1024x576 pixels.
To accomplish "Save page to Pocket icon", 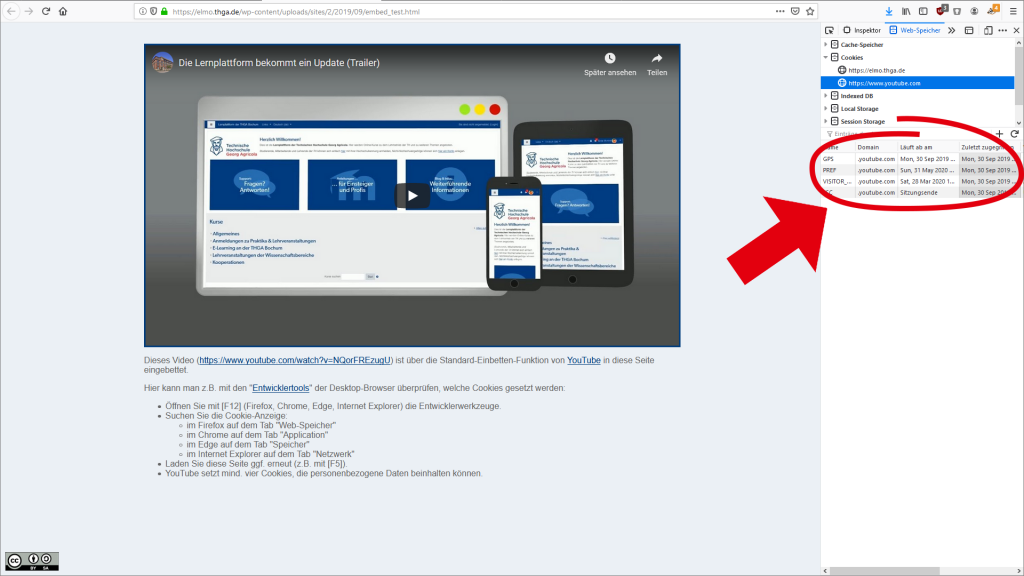I will [x=795, y=11].
